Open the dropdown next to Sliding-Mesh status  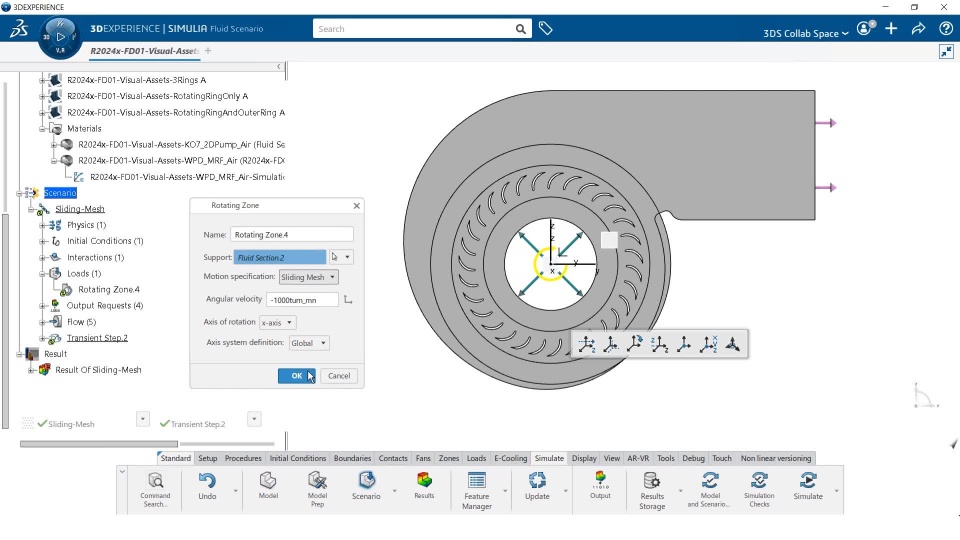[143, 419]
